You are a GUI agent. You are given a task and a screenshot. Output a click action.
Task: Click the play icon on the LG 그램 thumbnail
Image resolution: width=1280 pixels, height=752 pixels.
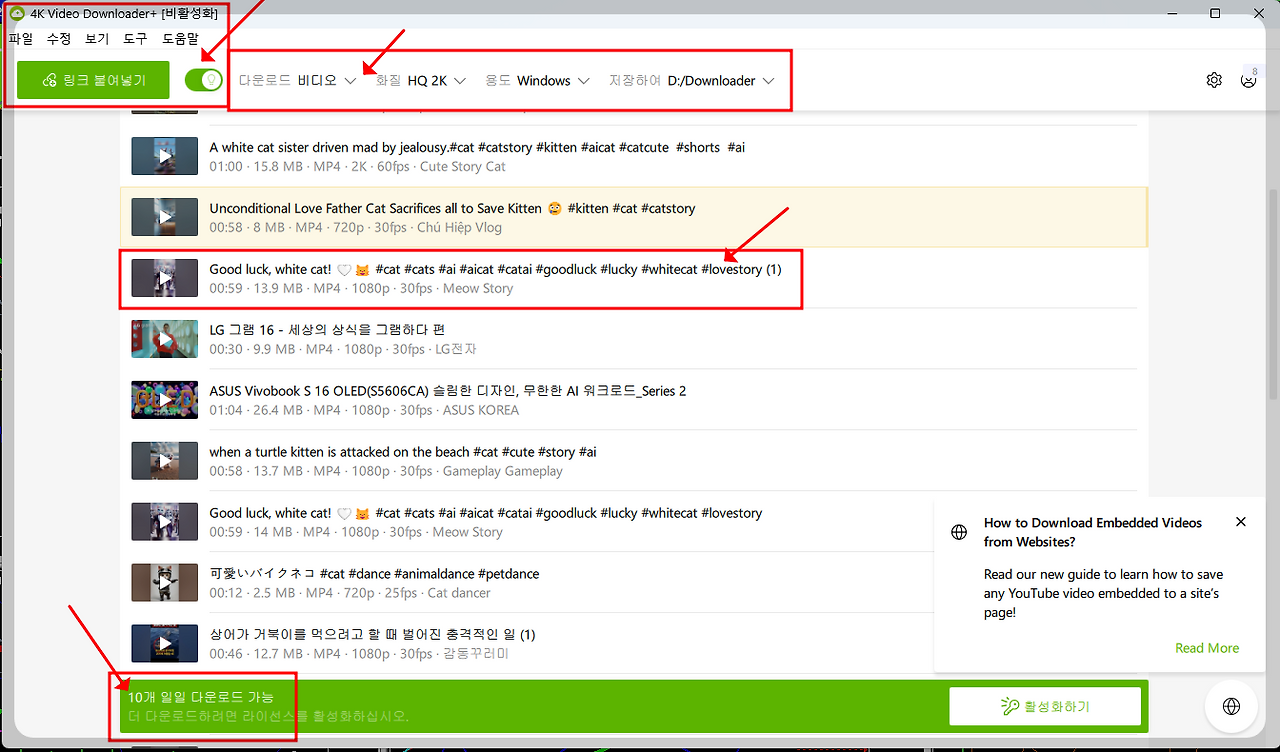164,338
